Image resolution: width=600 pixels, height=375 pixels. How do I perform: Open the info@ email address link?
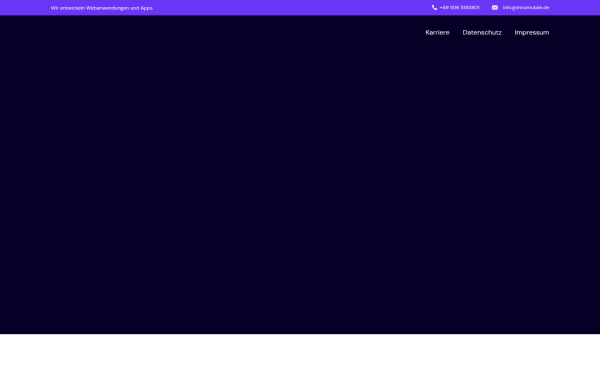click(526, 8)
